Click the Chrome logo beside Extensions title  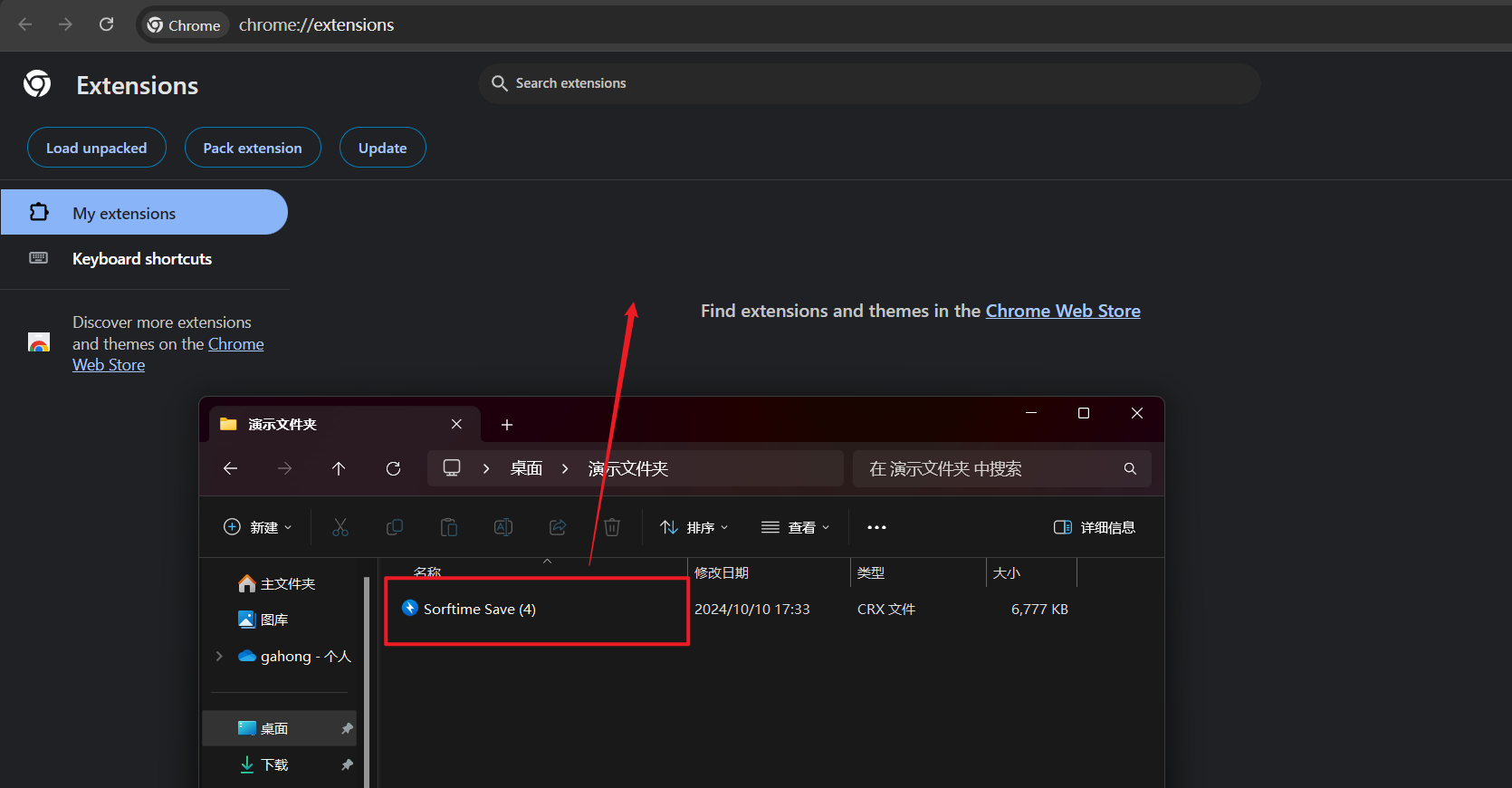(x=37, y=84)
